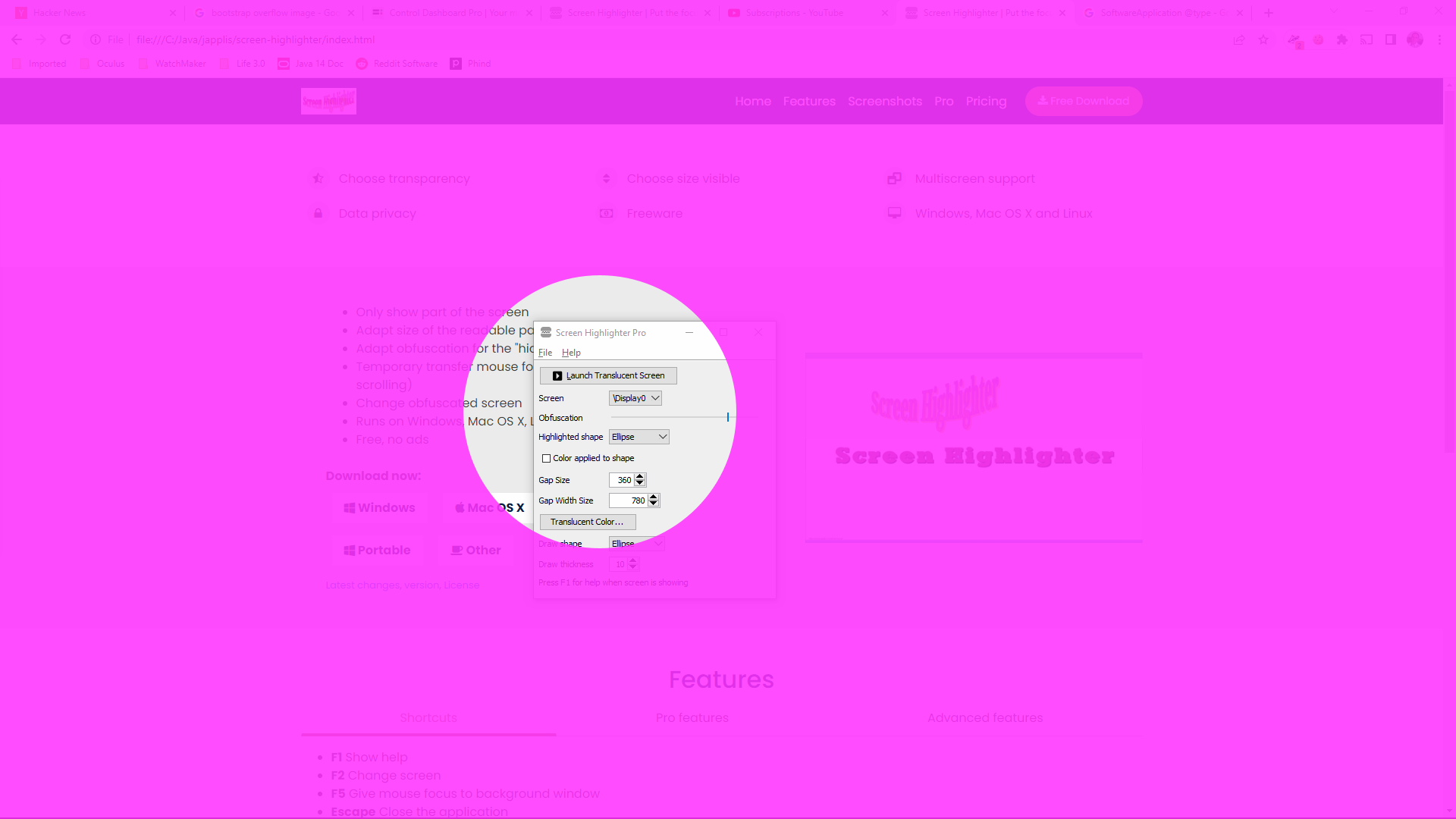Select the Pro features tab
Image resolution: width=1456 pixels, height=819 pixels.
(x=692, y=717)
